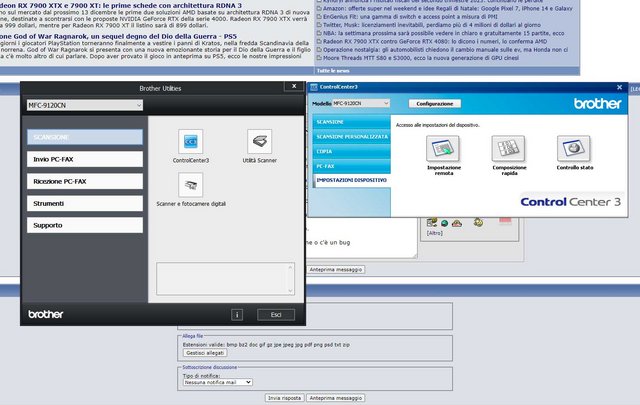Viewport: 640px width, 405px height.
Task: Select SCANSIONE category in Brother Utilities
Action: (85, 137)
